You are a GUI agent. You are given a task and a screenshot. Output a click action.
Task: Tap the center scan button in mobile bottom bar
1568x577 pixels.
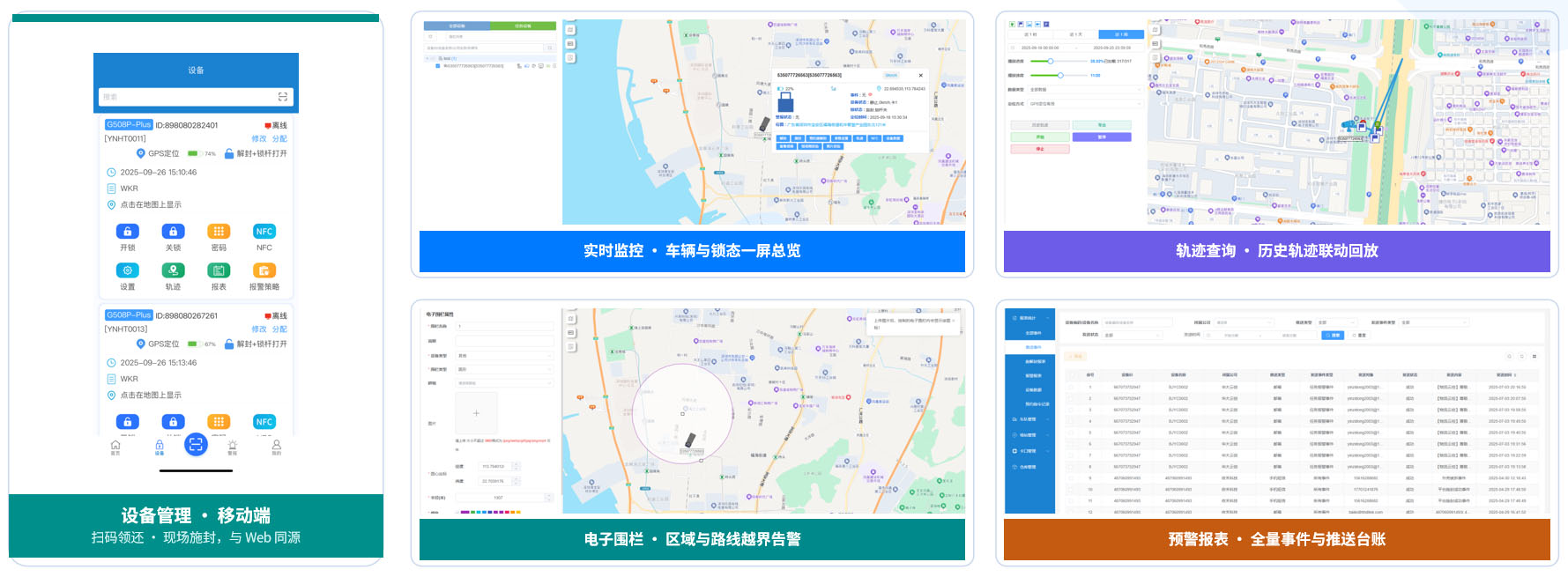[x=196, y=444]
